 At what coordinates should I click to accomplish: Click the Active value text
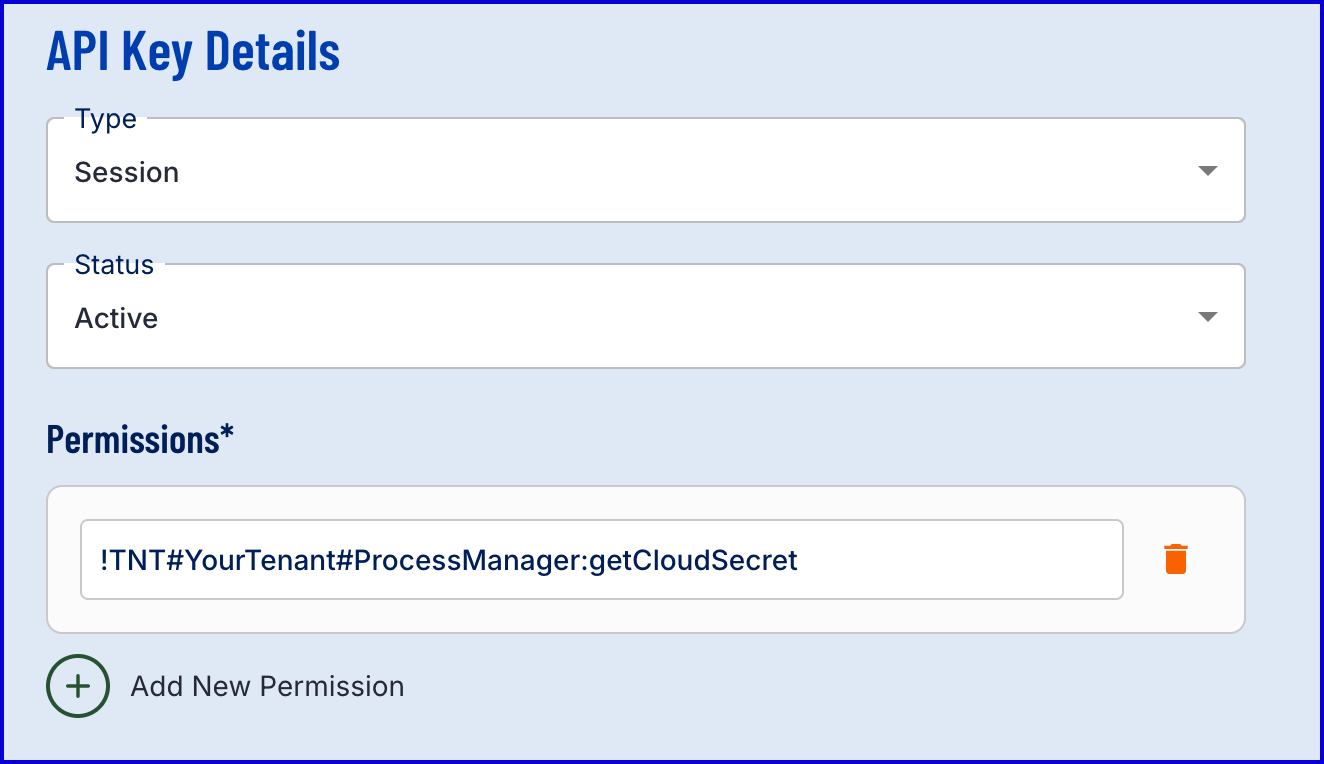[116, 318]
